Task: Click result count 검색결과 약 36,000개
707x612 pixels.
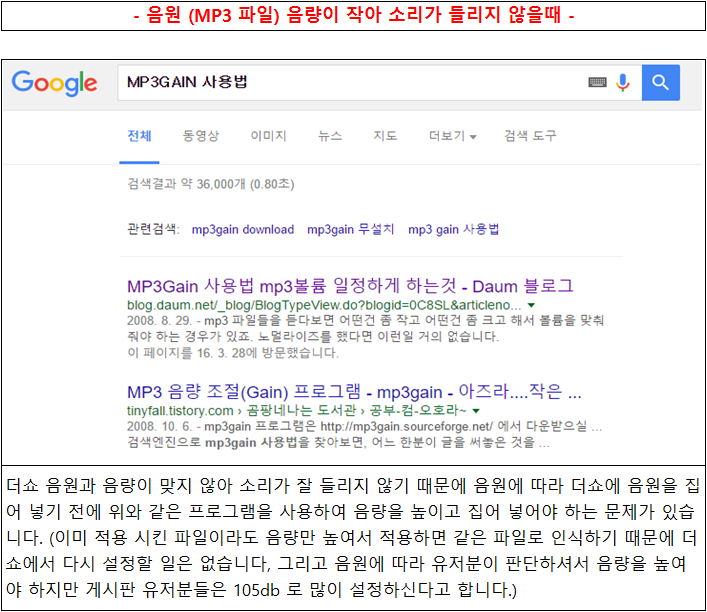Action: point(211,184)
